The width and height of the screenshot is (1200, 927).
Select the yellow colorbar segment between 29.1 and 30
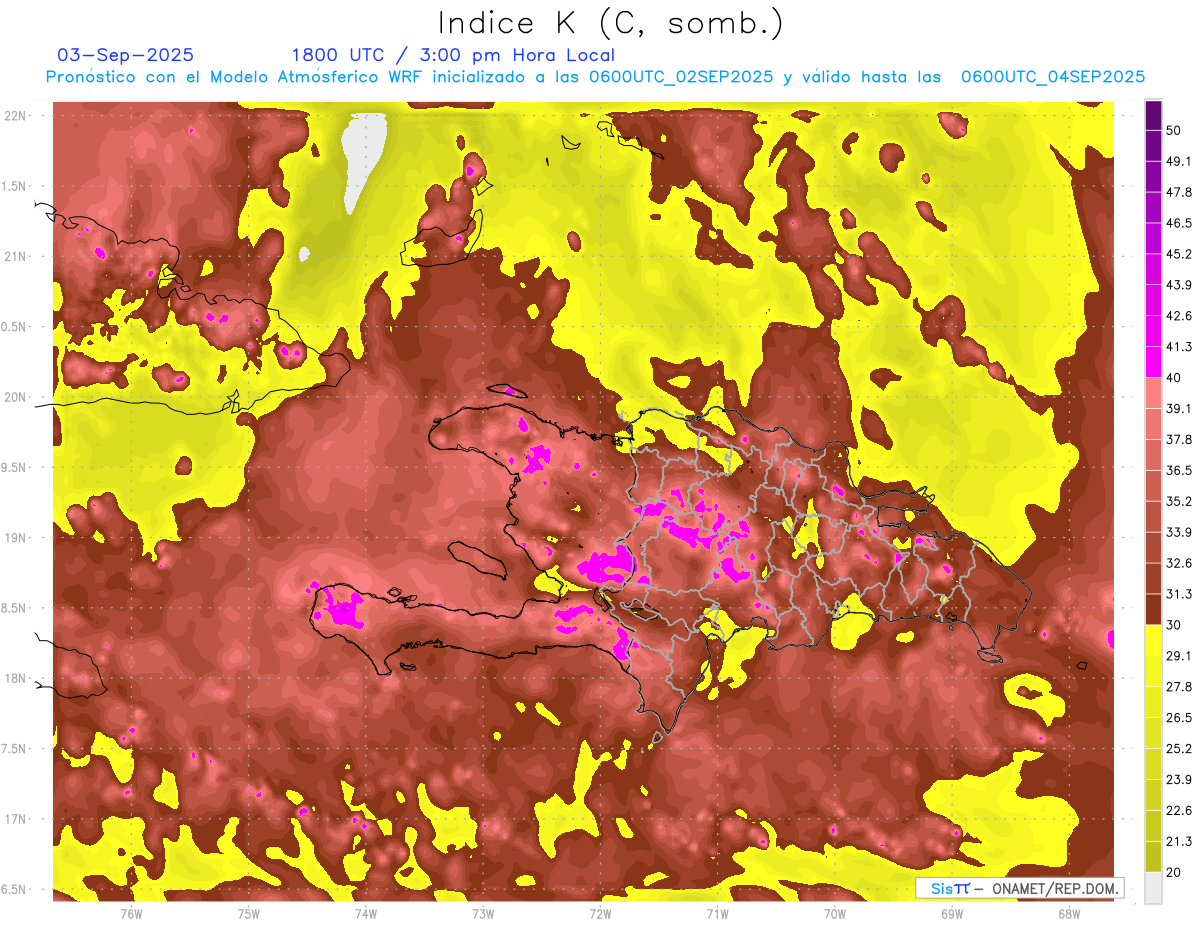(1154, 640)
